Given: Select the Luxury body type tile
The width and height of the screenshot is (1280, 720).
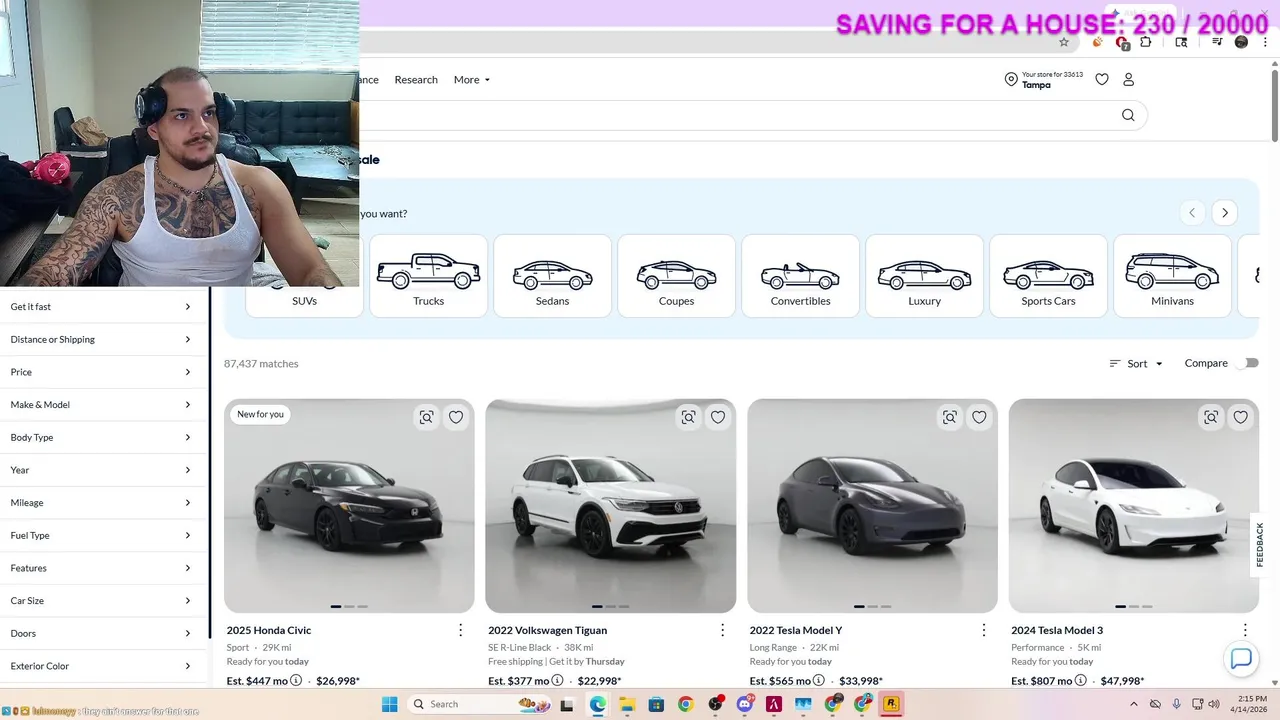Looking at the screenshot, I should [924, 276].
